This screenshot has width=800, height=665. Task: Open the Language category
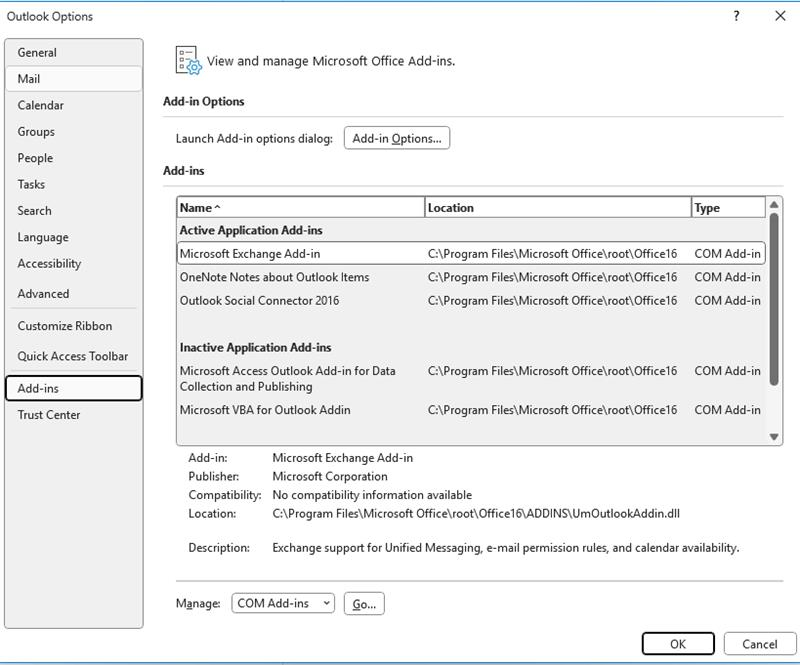click(x=73, y=237)
